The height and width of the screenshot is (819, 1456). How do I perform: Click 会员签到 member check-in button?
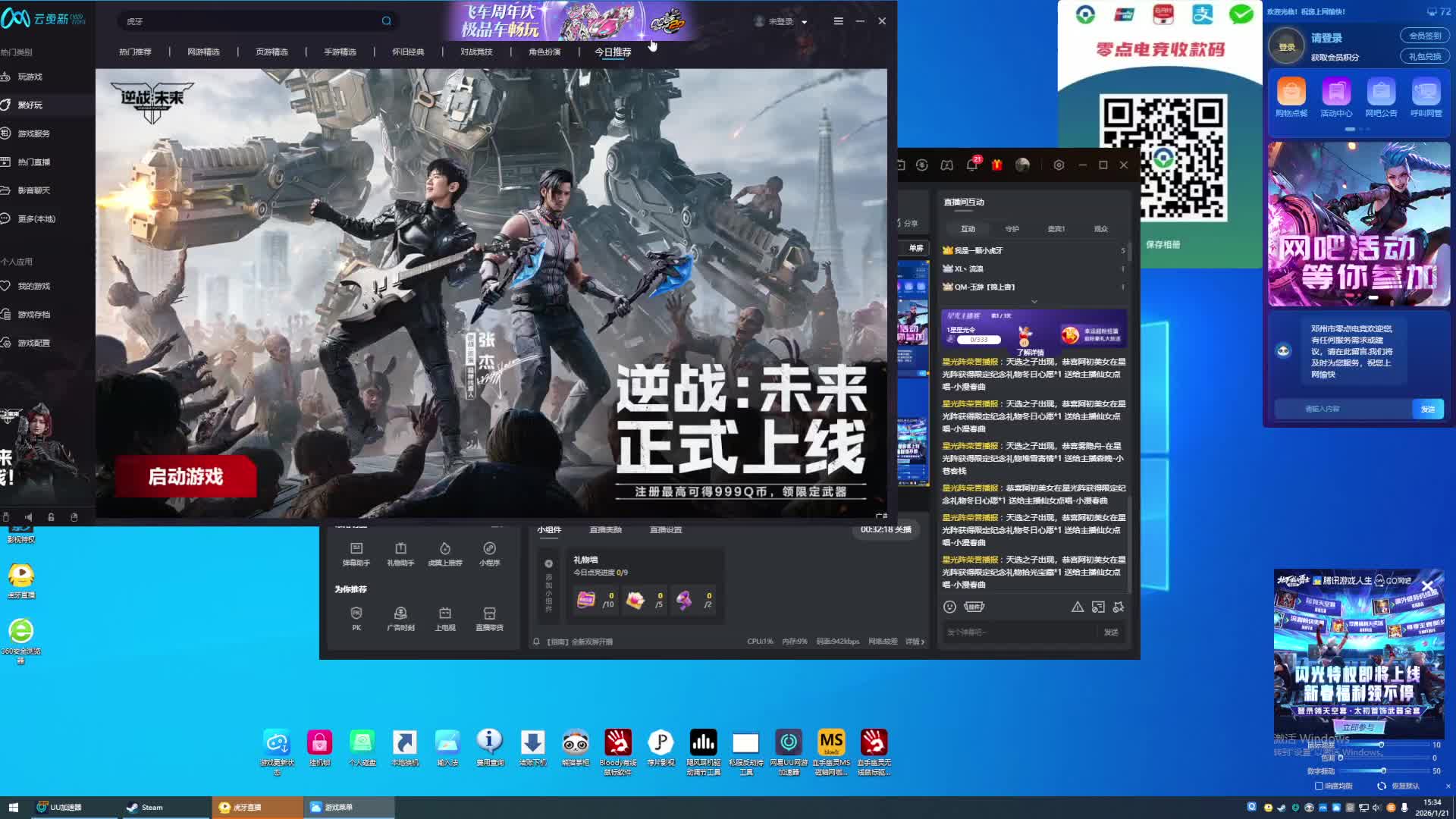coord(1424,36)
